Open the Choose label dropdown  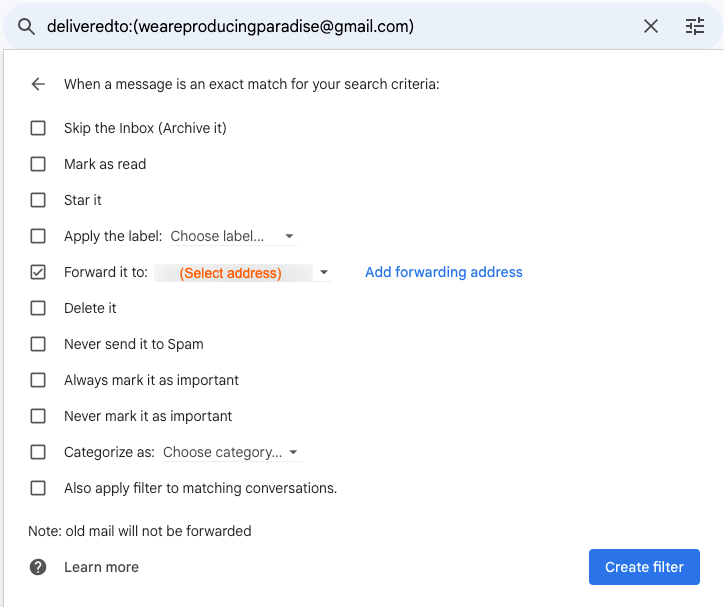pyautogui.click(x=233, y=236)
